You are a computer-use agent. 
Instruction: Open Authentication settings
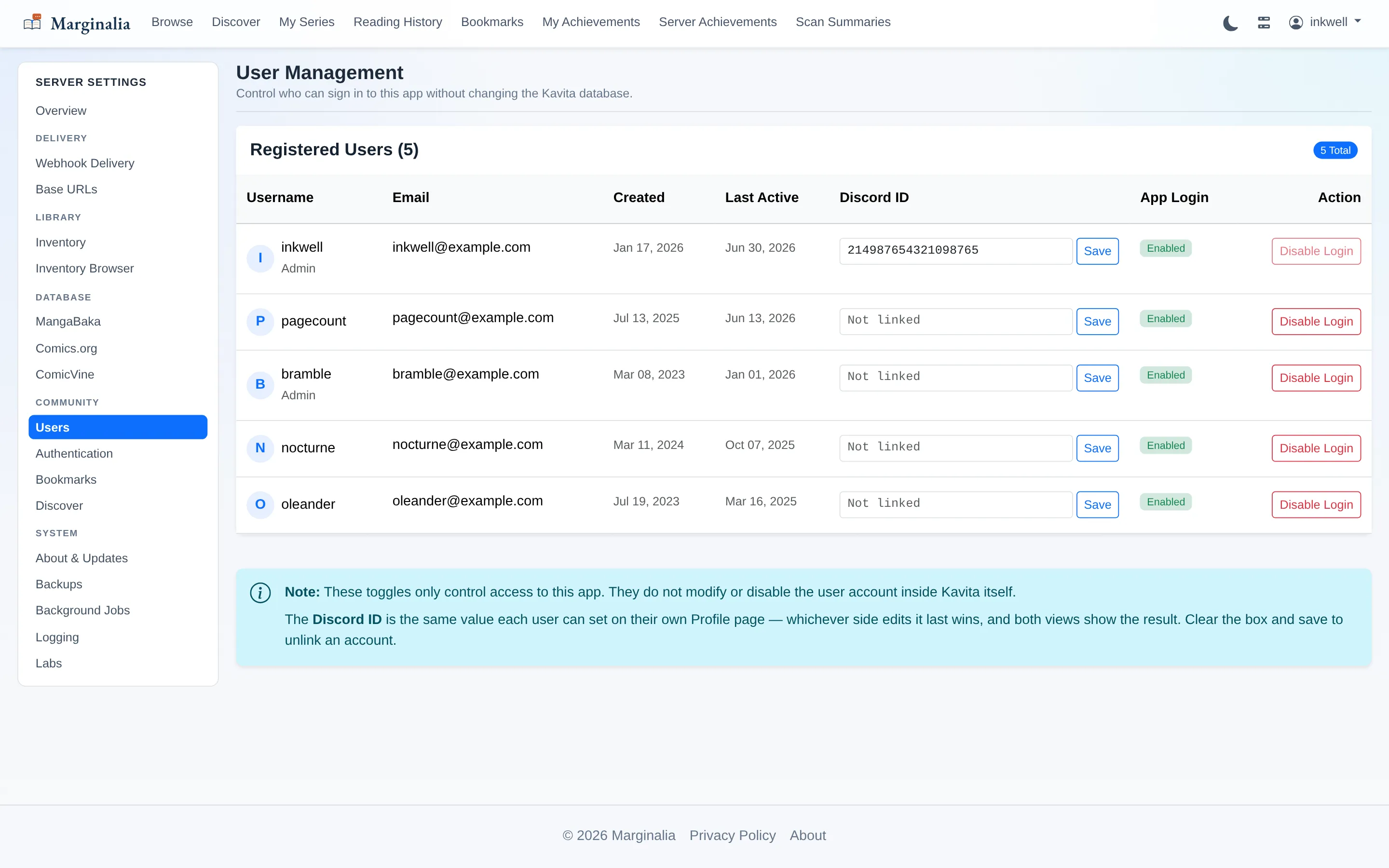pyautogui.click(x=118, y=453)
